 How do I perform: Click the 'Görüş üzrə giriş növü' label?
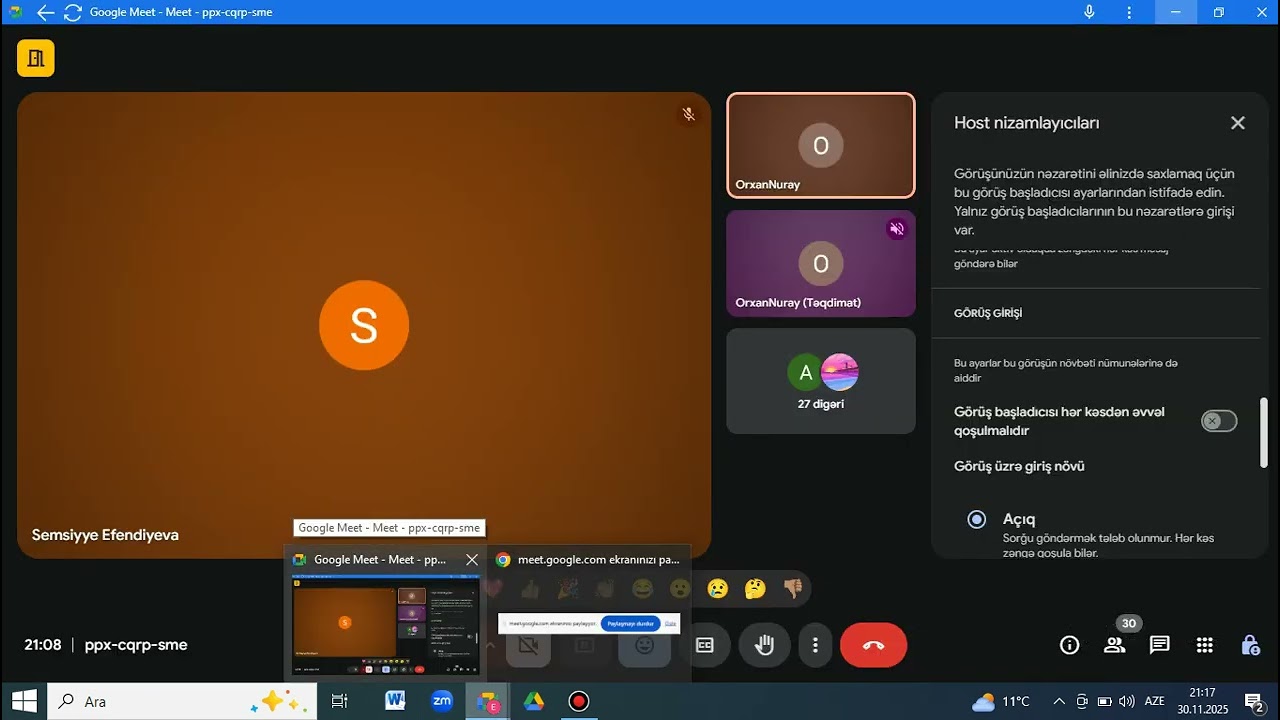click(x=1019, y=466)
